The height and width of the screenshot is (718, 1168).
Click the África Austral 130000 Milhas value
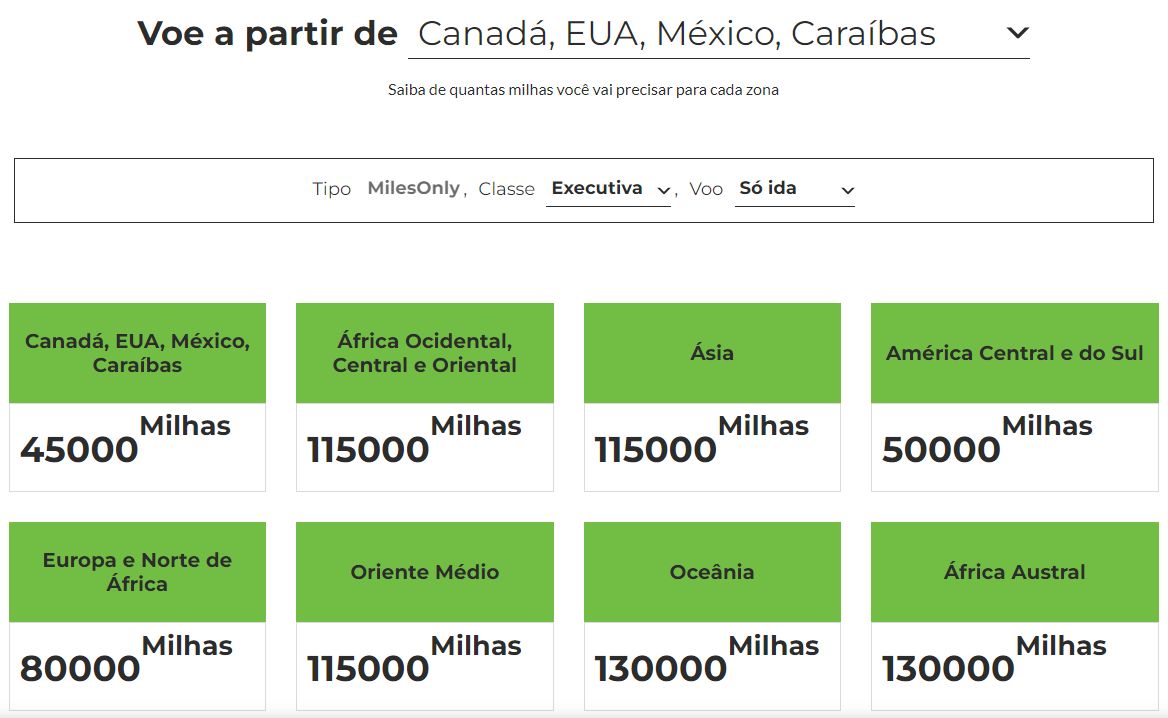[x=994, y=658]
